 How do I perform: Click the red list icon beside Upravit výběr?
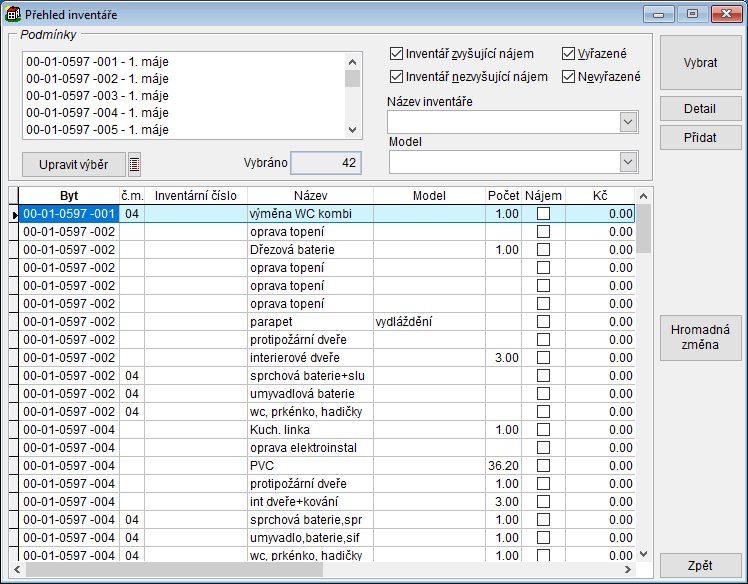click(135, 164)
